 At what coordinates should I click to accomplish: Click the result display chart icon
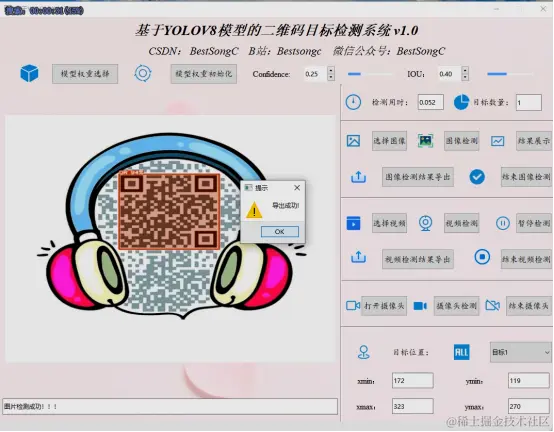497,141
